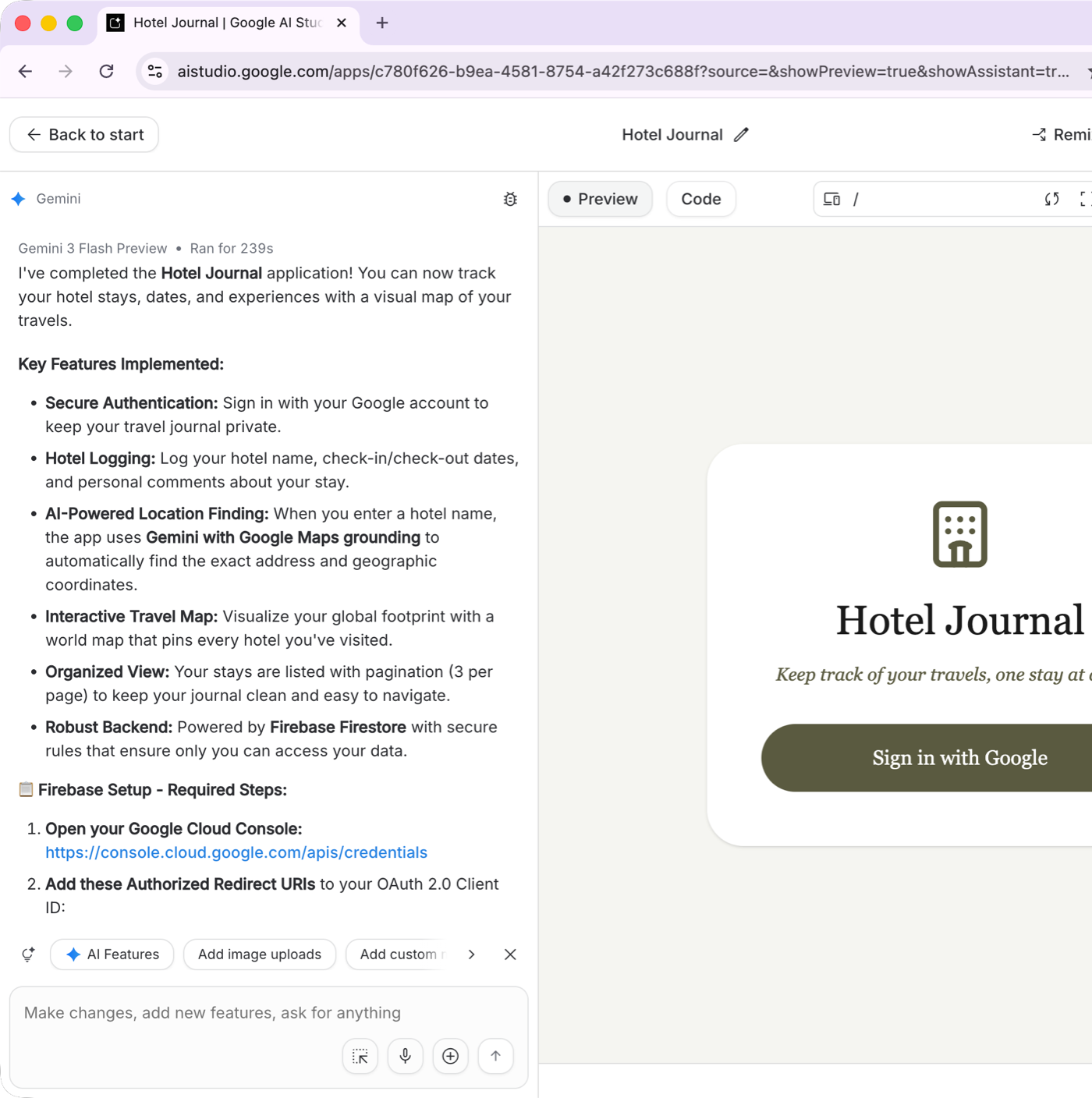The width and height of the screenshot is (1092, 1098).
Task: Click the Back to start button
Action: 84,135
